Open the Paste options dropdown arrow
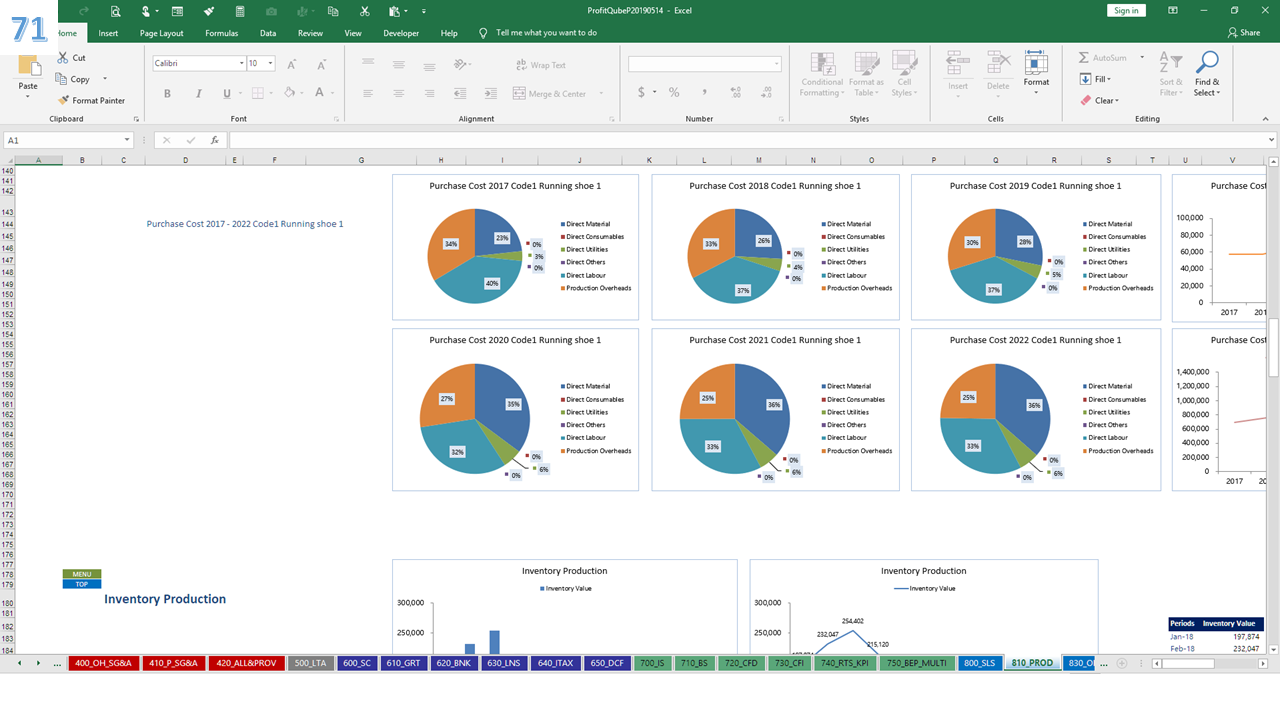The height and width of the screenshot is (720, 1280). (29, 98)
